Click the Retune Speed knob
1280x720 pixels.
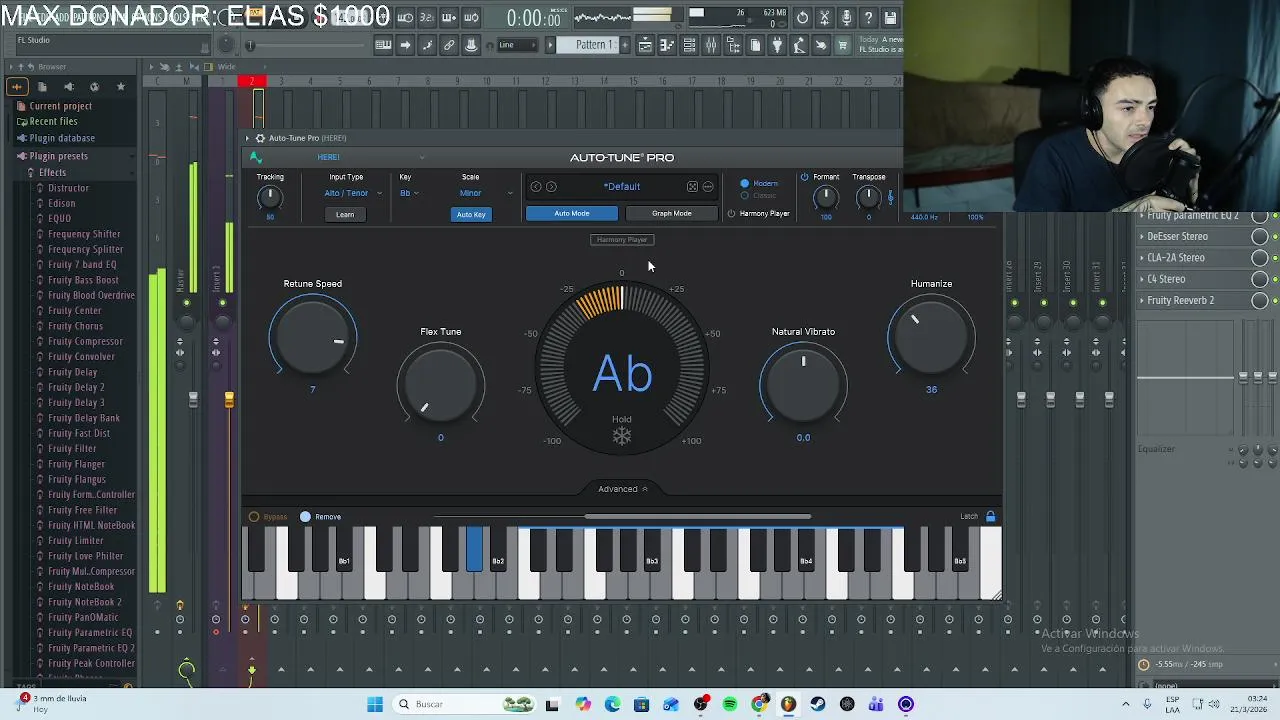(313, 340)
